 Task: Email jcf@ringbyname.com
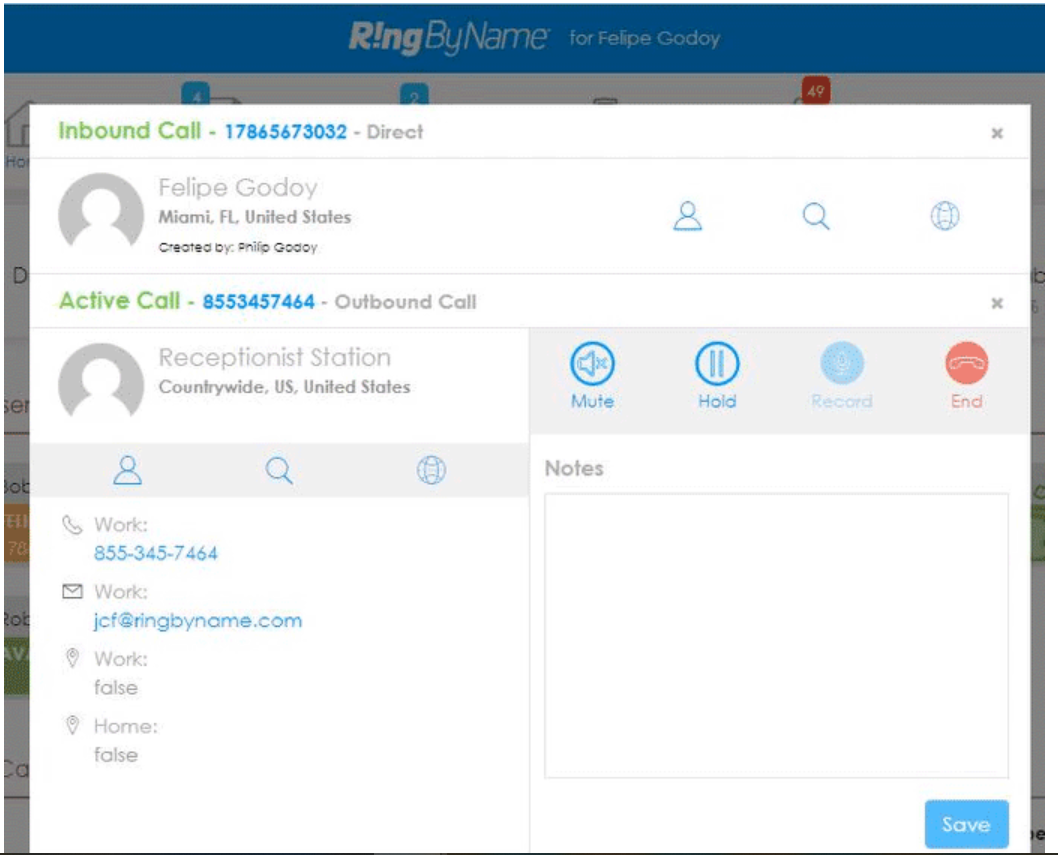point(198,620)
